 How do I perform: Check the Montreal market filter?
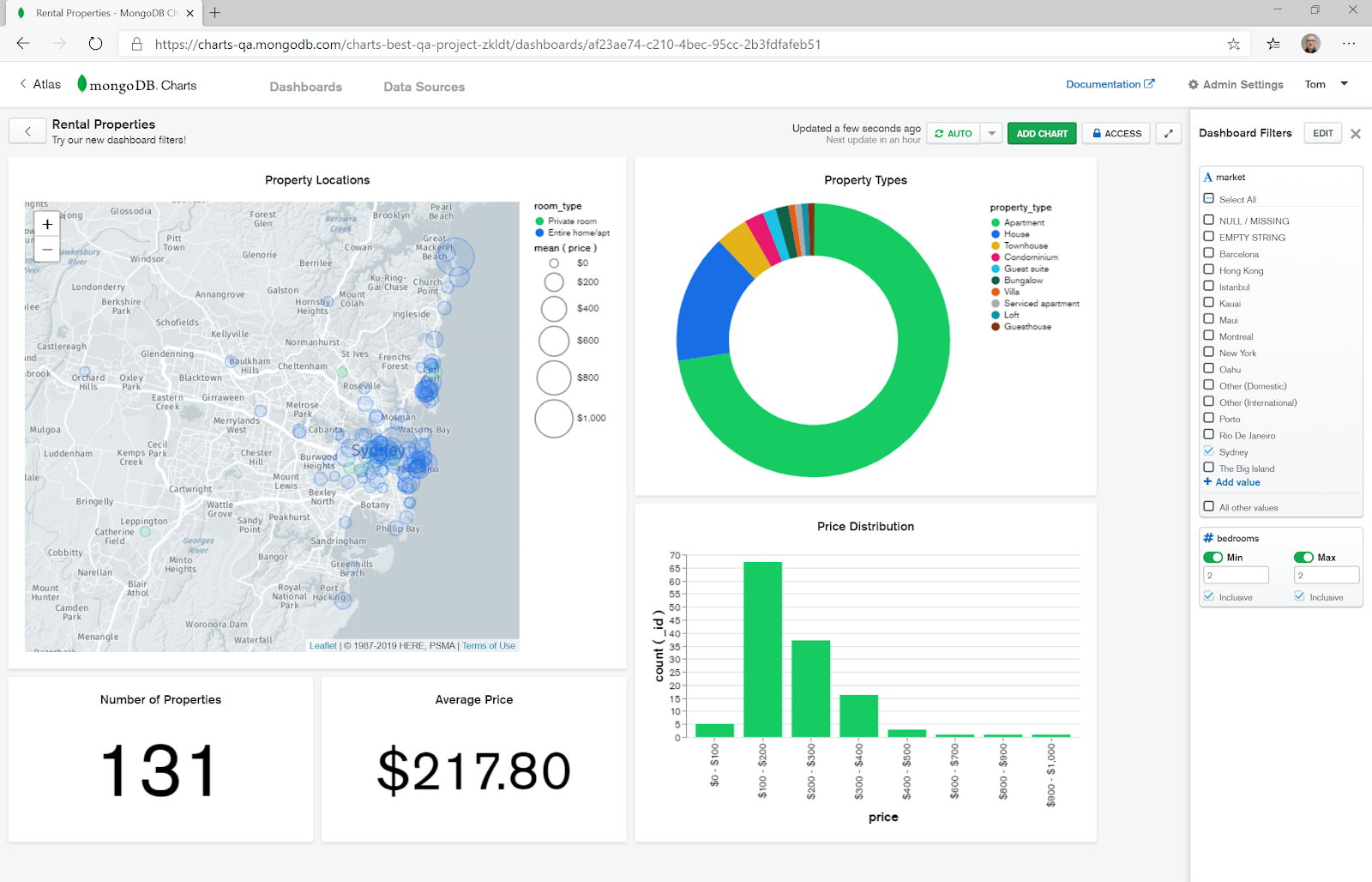[x=1208, y=335]
